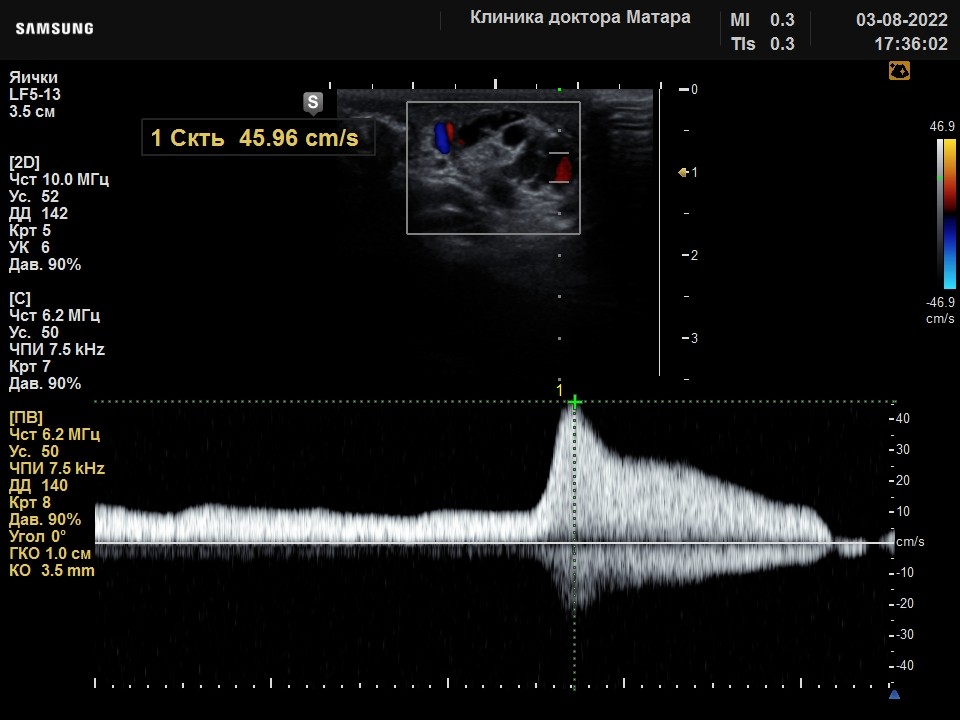This screenshot has height=720, width=960.
Task: Click the 3.5 см depth label
Action: click(x=32, y=111)
